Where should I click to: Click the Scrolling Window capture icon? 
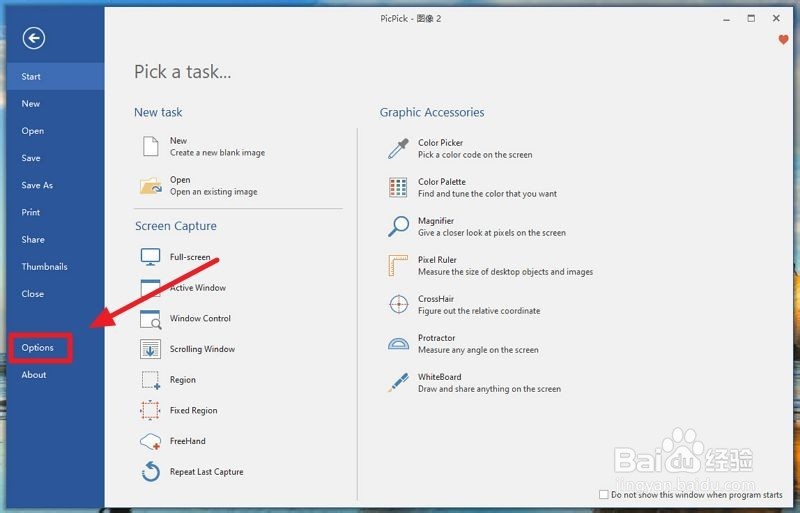pos(151,349)
